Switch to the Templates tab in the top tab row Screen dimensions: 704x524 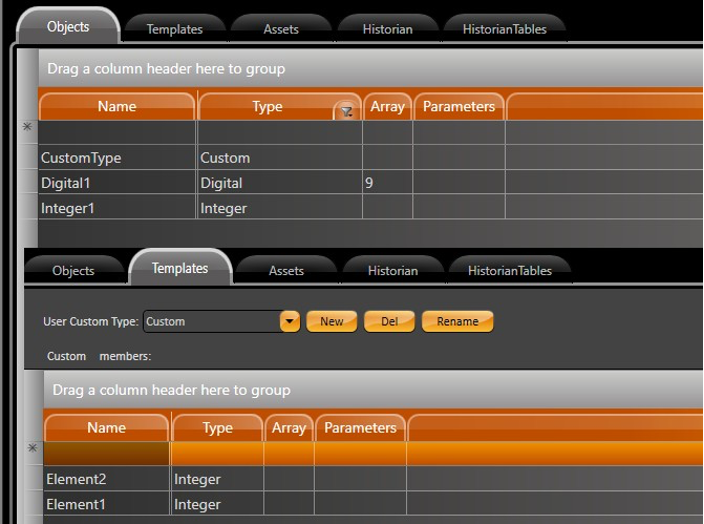point(174,29)
